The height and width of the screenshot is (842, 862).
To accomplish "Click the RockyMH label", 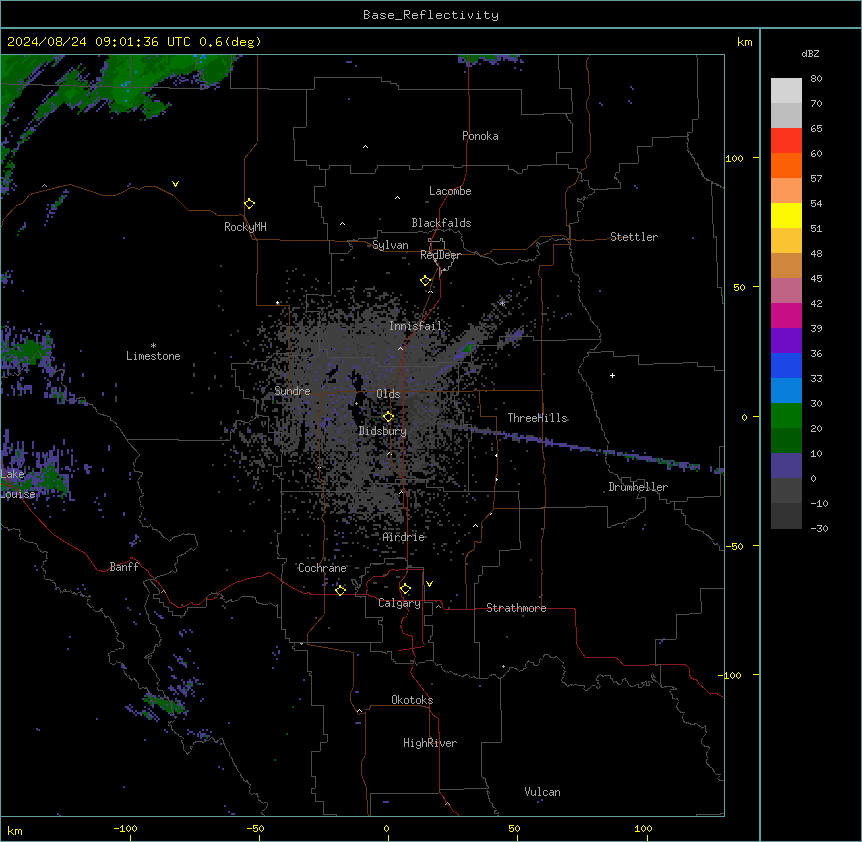I will pos(245,227).
